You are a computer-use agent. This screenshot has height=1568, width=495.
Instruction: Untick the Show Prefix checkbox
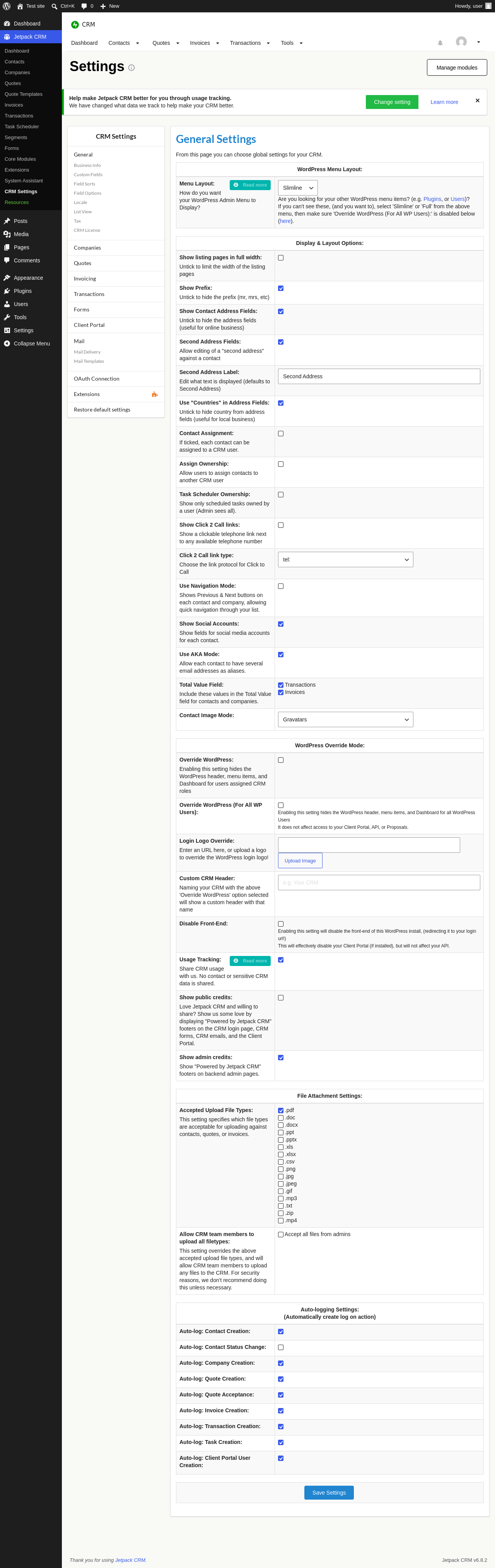[x=281, y=288]
